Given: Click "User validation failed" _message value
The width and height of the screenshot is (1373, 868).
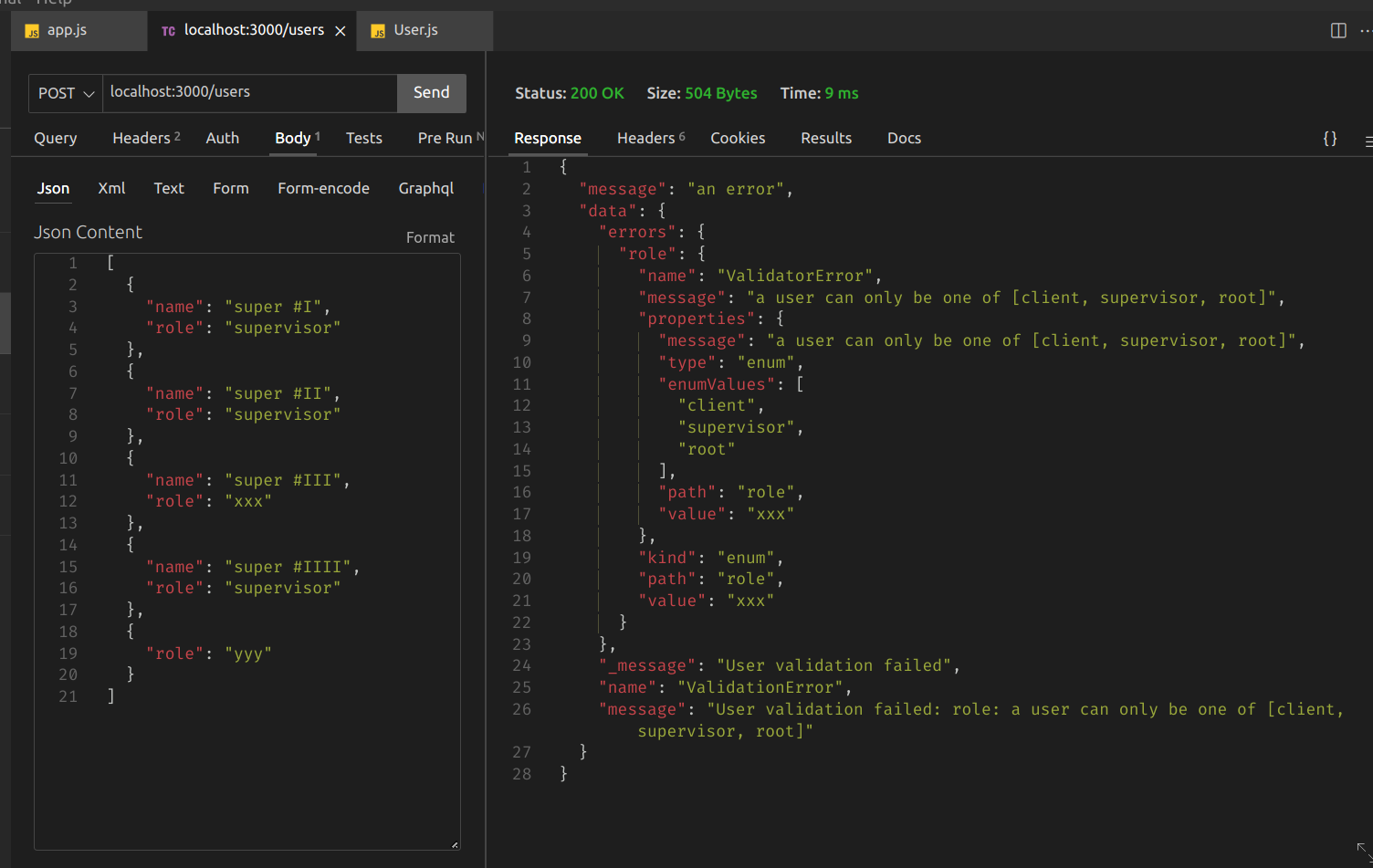Looking at the screenshot, I should 833,665.
